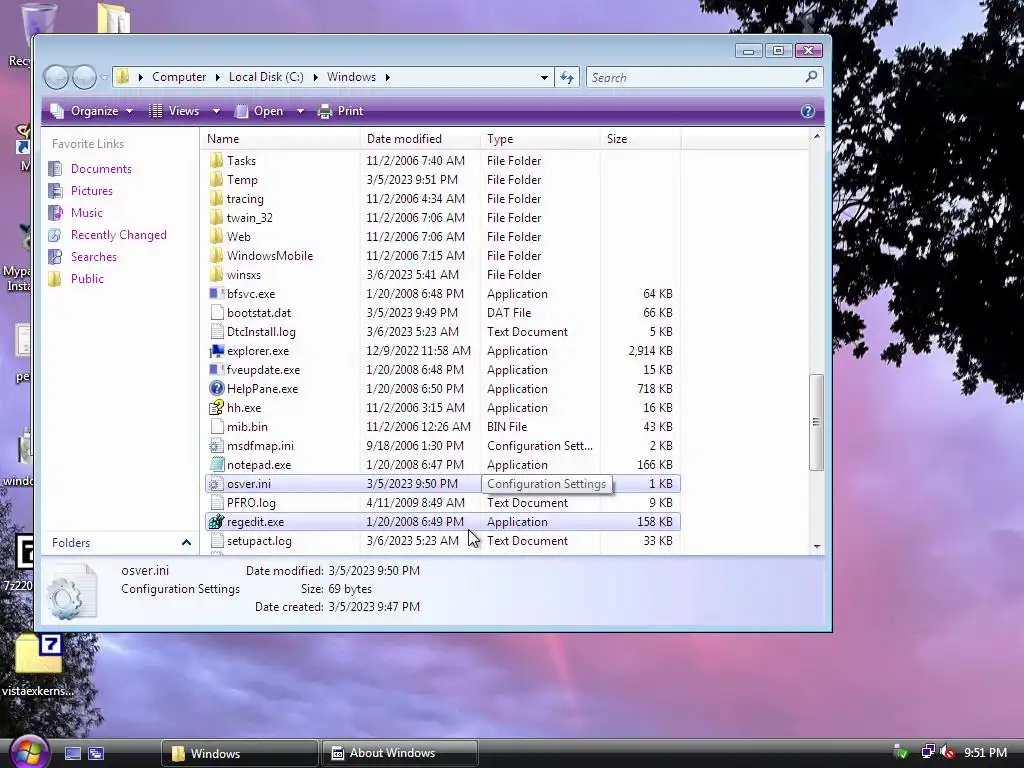Open Recently Changed favorite link

click(118, 234)
